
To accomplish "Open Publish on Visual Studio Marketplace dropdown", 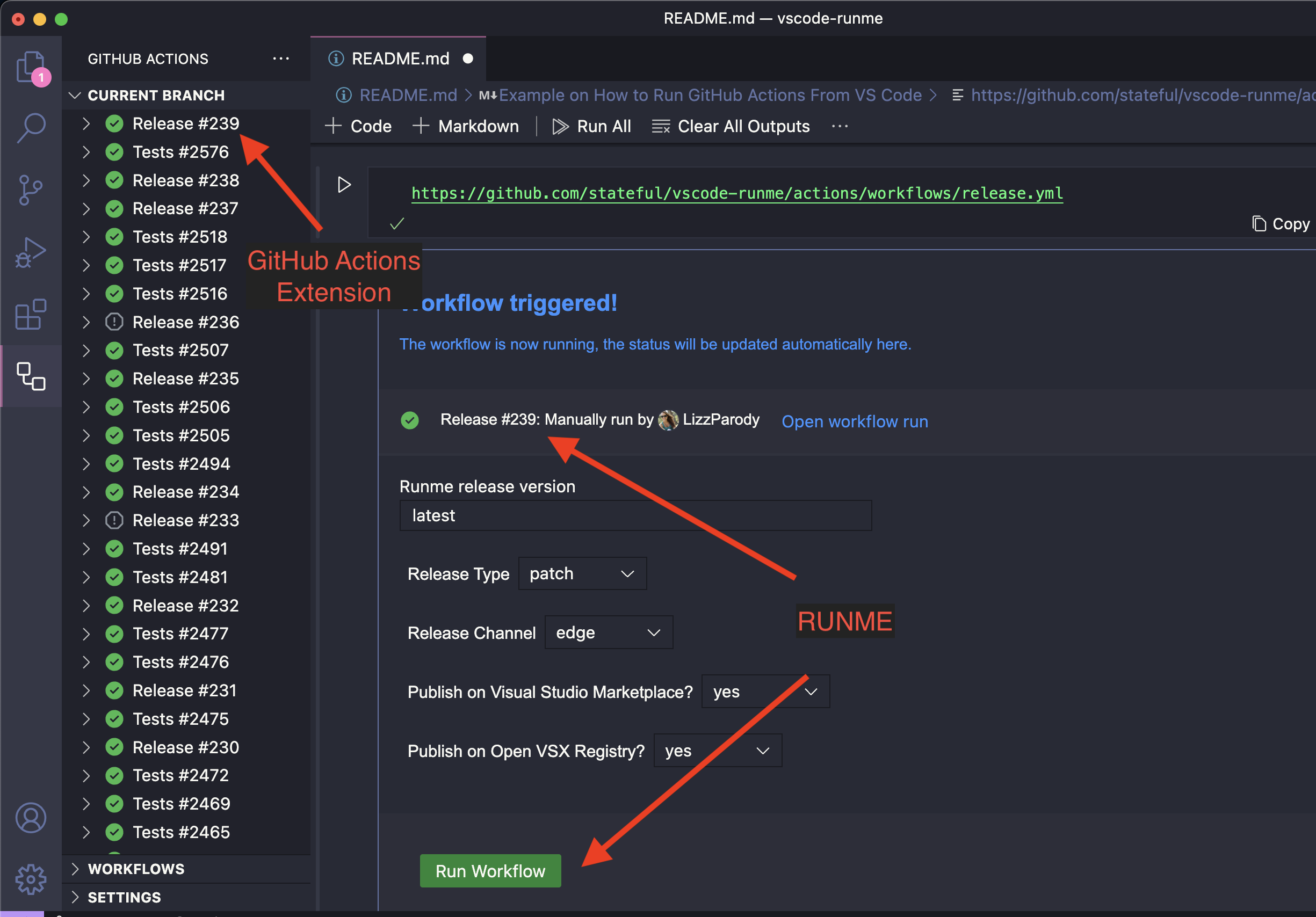I will [766, 692].
